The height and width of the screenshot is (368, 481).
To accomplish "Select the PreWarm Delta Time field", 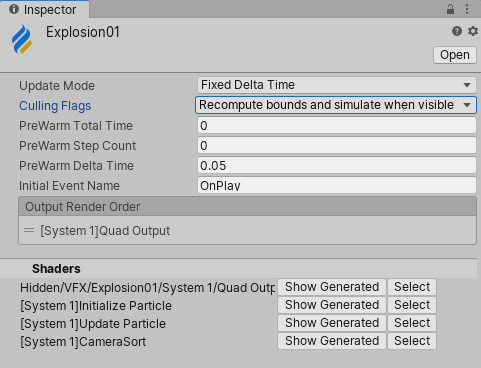I will pos(337,166).
